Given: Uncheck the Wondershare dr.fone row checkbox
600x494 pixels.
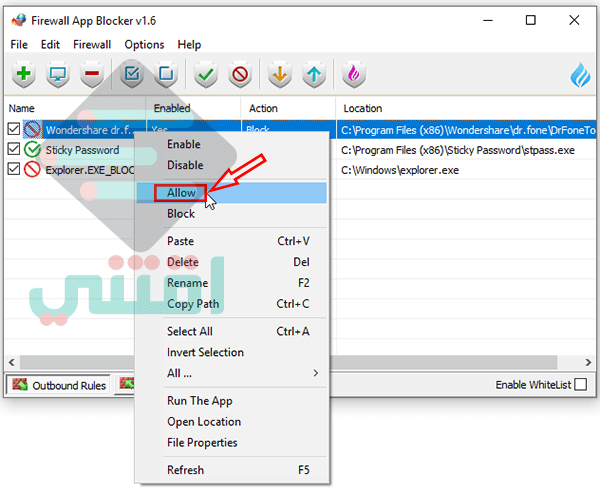Looking at the screenshot, I should point(13,129).
